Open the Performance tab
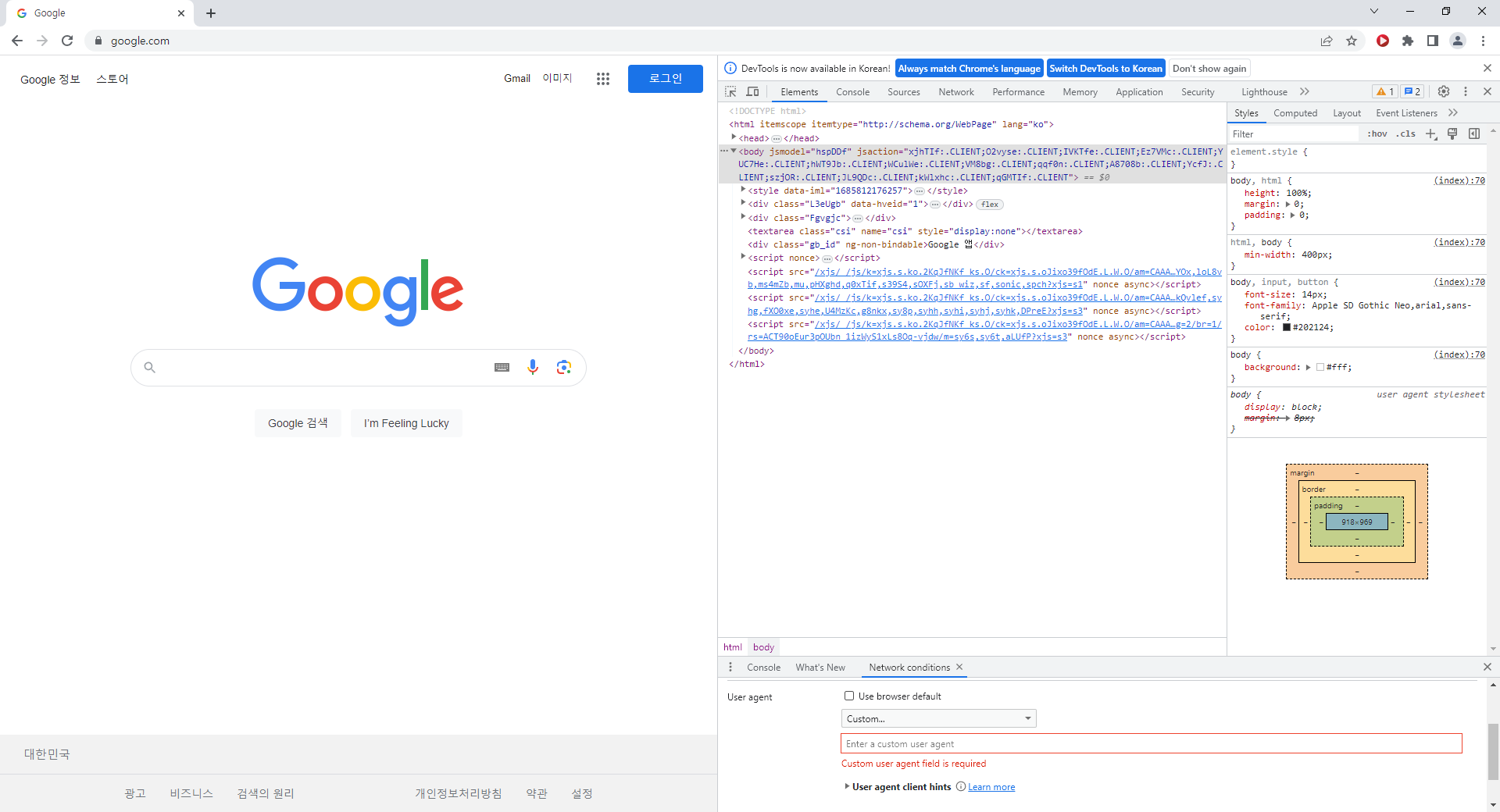 1019,91
